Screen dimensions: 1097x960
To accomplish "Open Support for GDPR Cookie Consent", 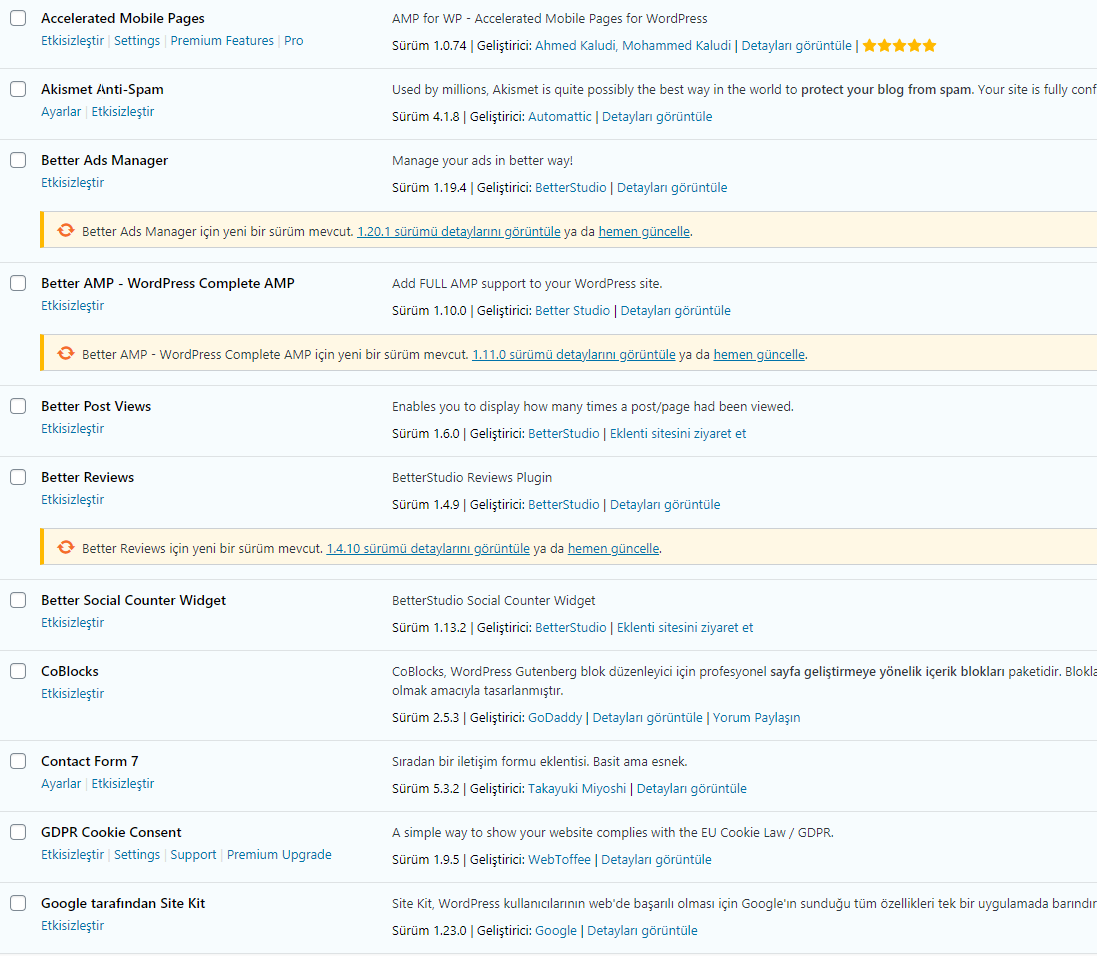I will click(x=193, y=854).
